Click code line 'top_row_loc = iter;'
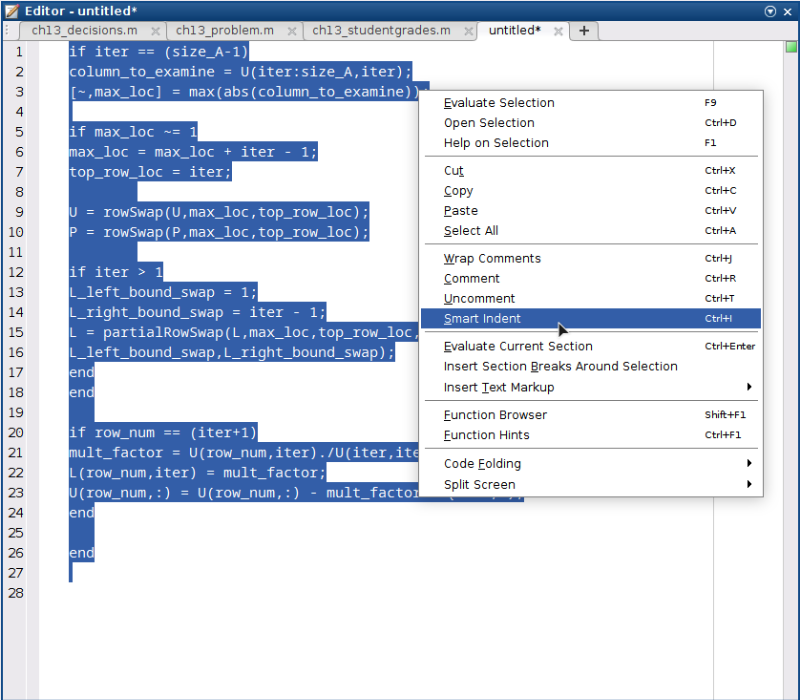 151,172
